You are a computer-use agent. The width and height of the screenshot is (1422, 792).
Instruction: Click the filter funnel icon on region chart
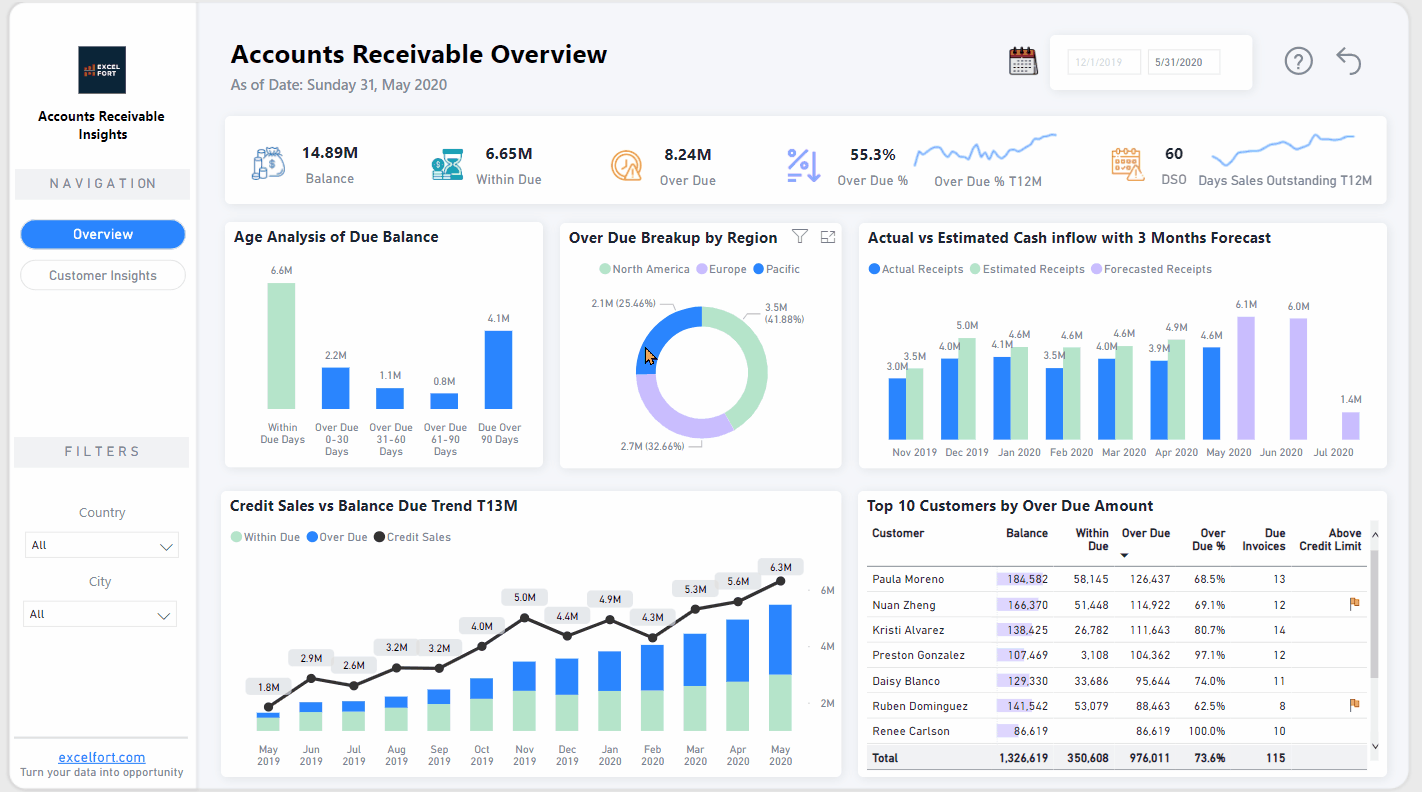coord(799,237)
